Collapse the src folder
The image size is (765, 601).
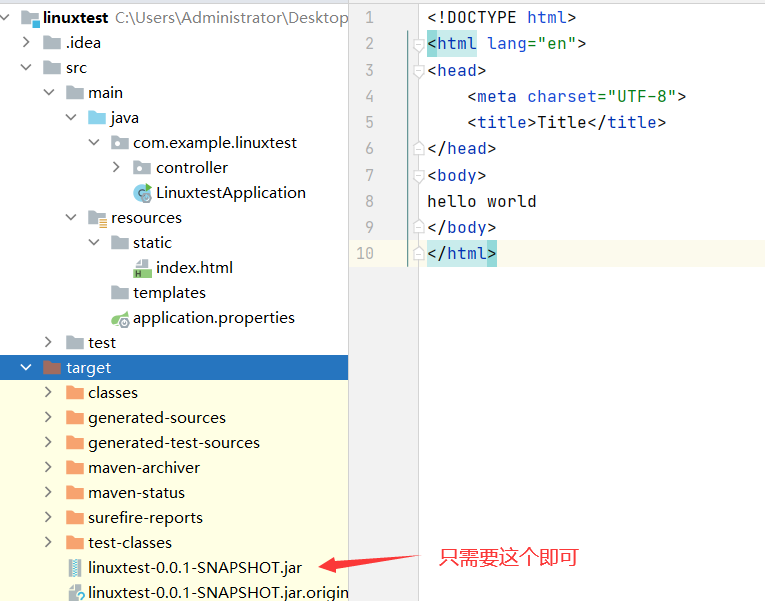[26, 67]
